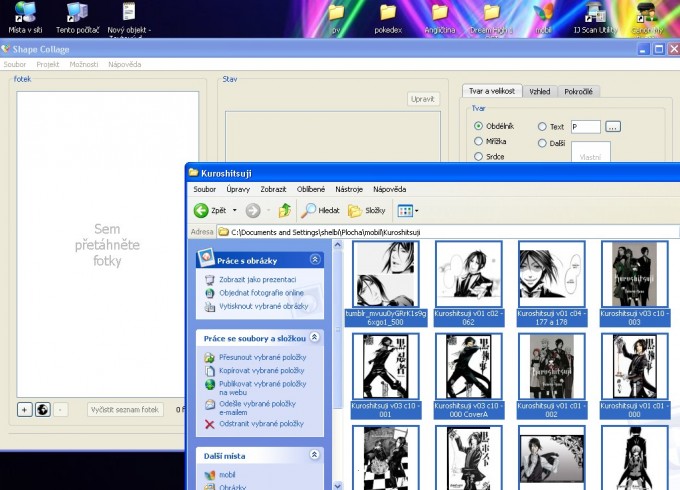Open mobil link under Další místa

(x=227, y=475)
